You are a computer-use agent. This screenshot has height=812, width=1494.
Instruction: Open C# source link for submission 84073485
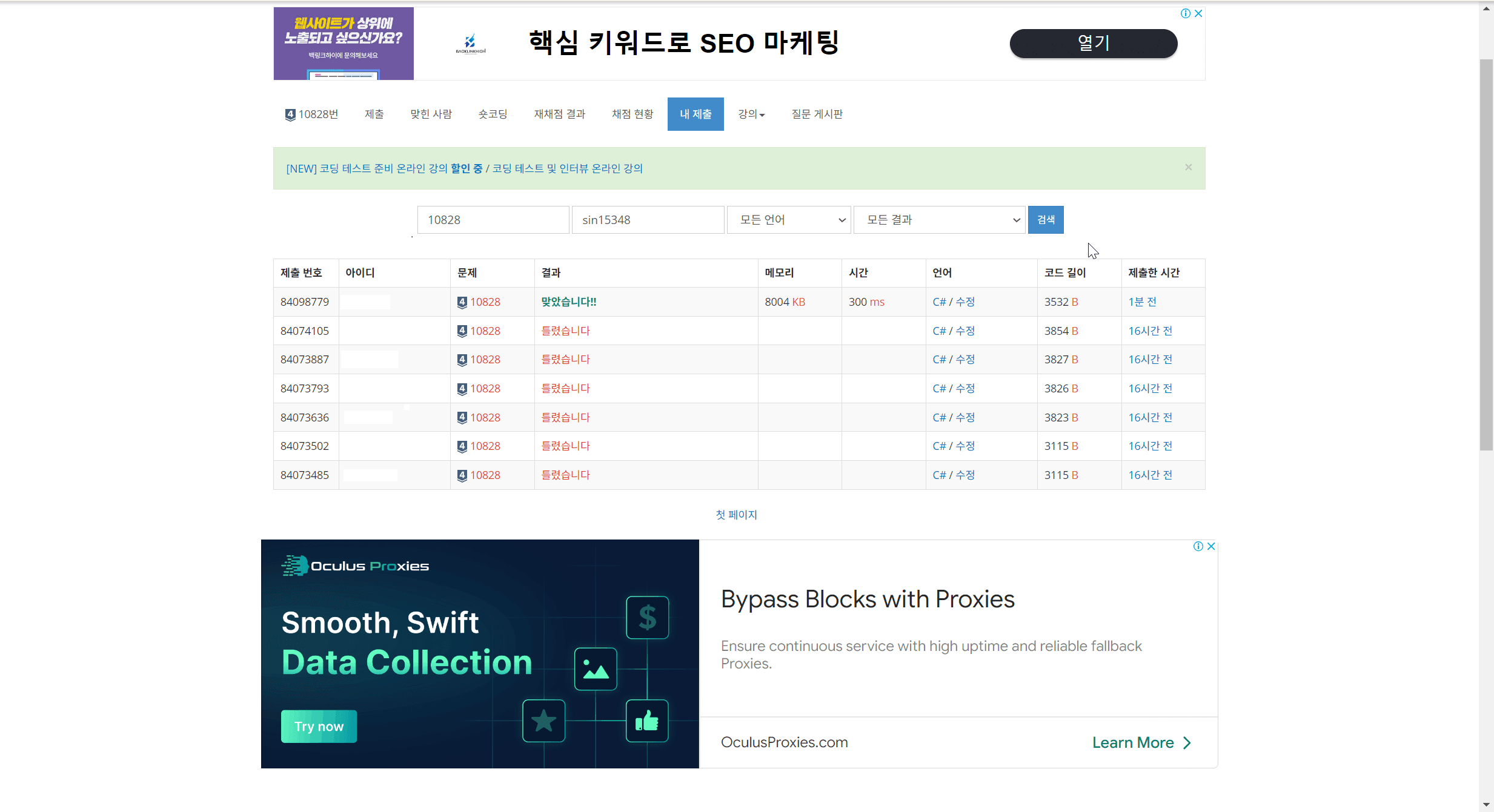(939, 475)
